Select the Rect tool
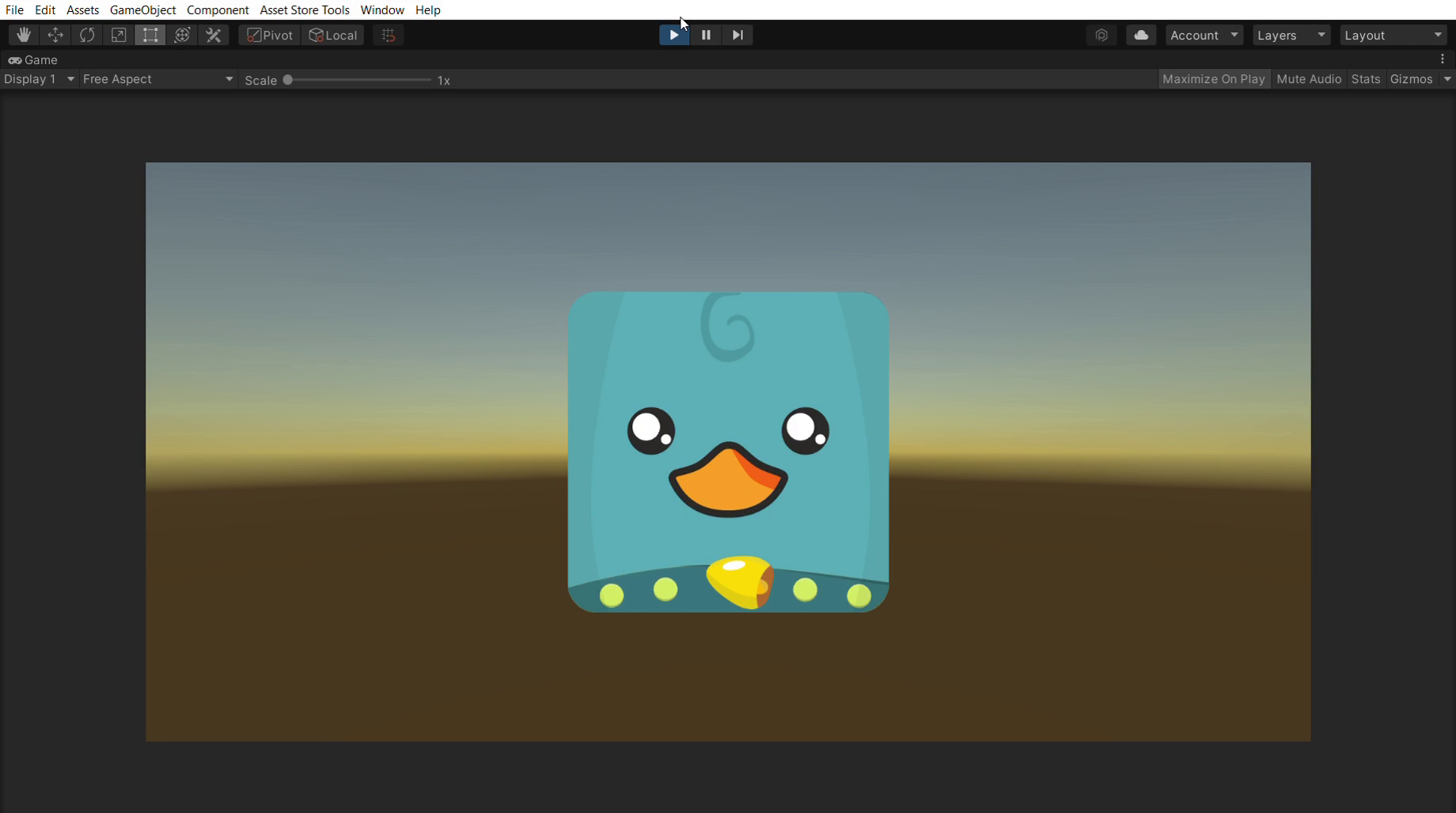1456x813 pixels. coord(150,35)
